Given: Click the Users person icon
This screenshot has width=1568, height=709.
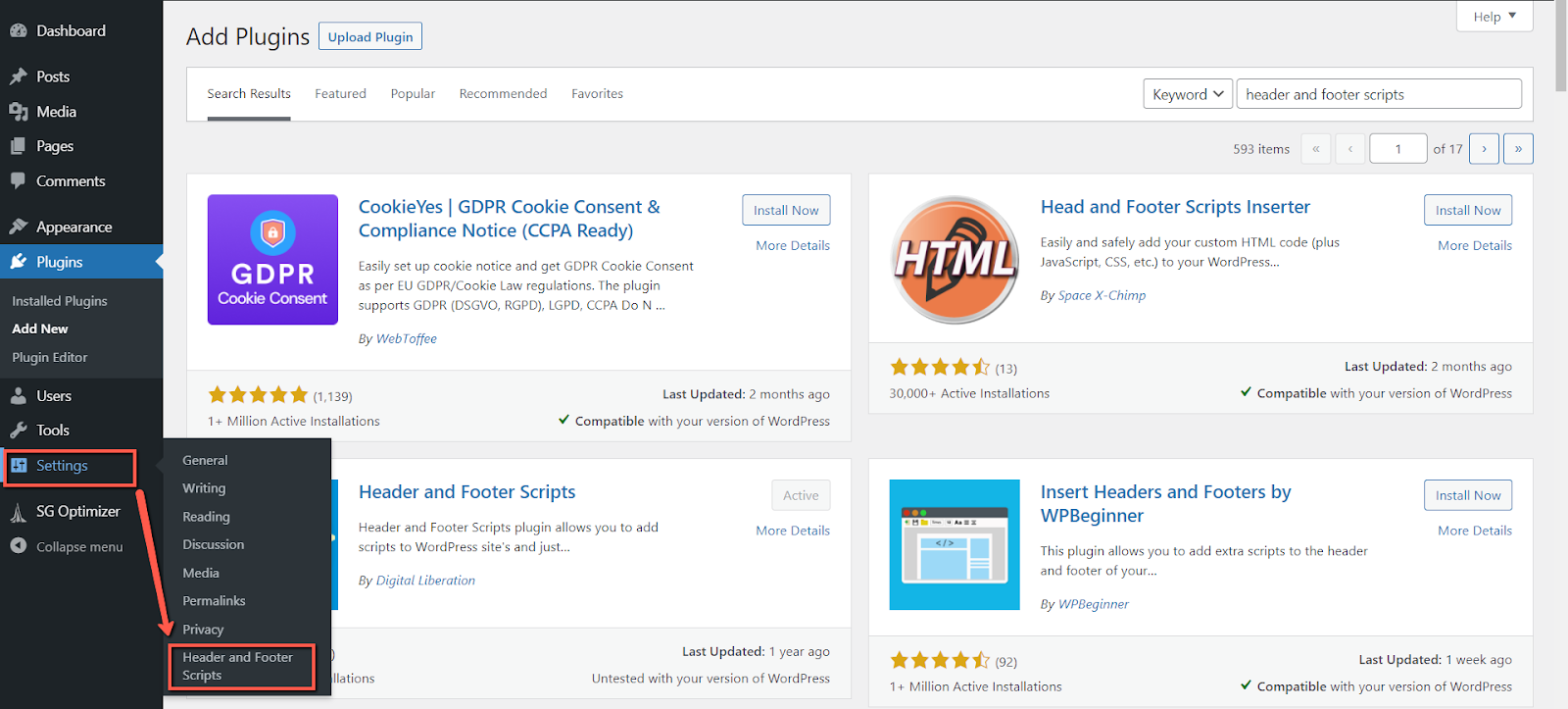Looking at the screenshot, I should [x=18, y=396].
